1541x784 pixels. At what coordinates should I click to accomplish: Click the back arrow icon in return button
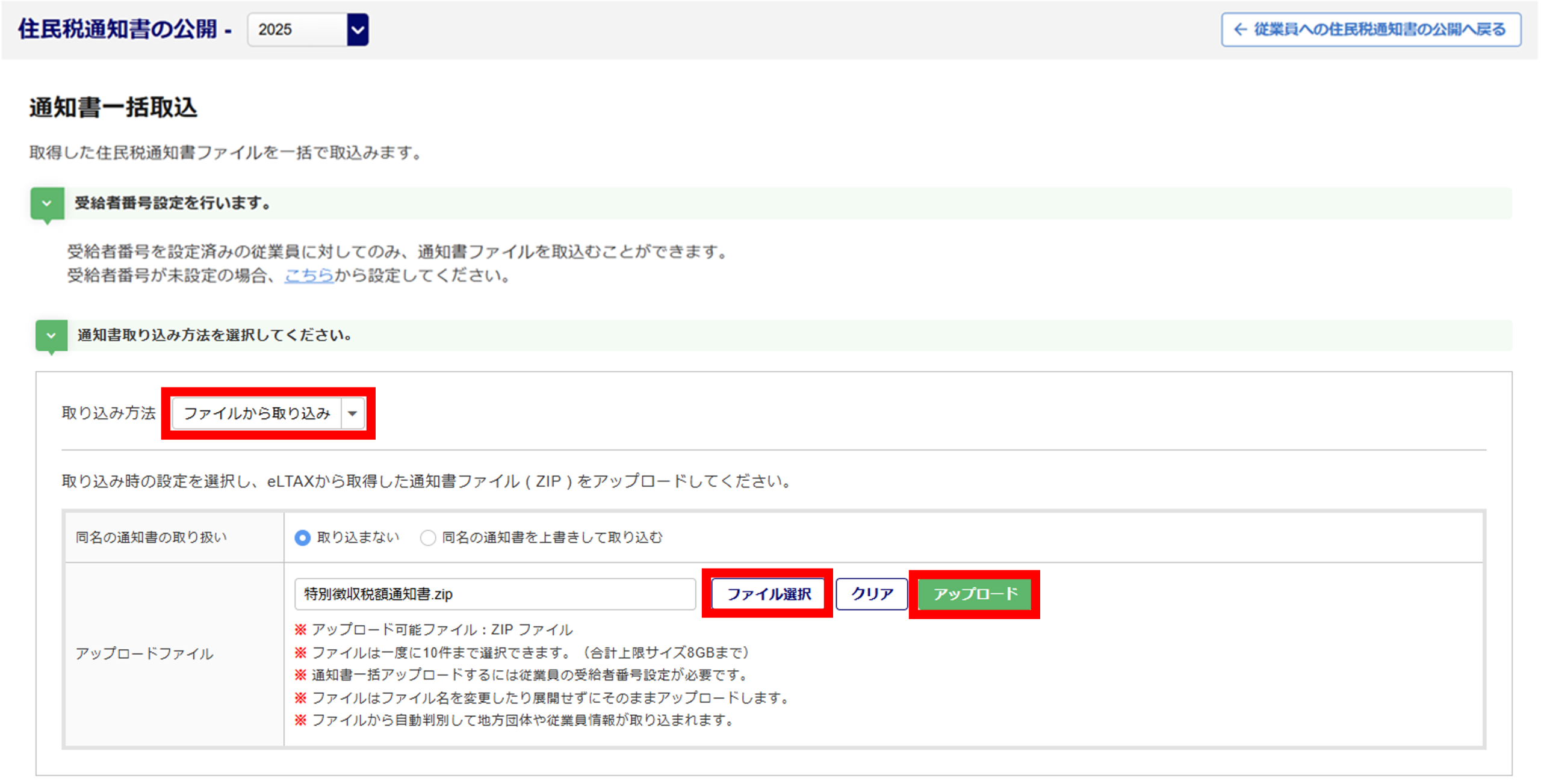[x=1240, y=29]
